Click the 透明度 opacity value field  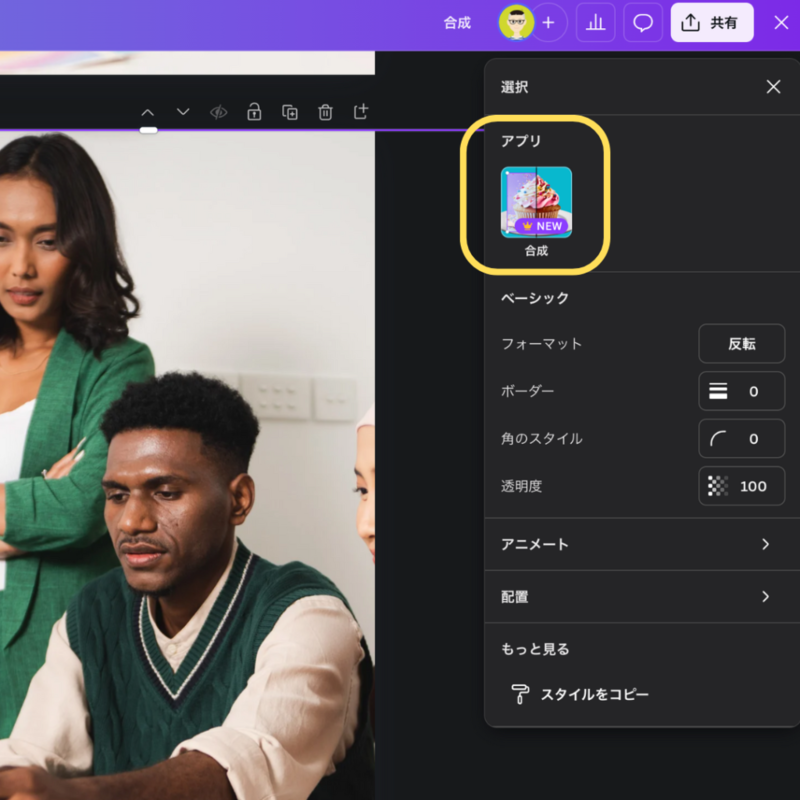[741, 486]
